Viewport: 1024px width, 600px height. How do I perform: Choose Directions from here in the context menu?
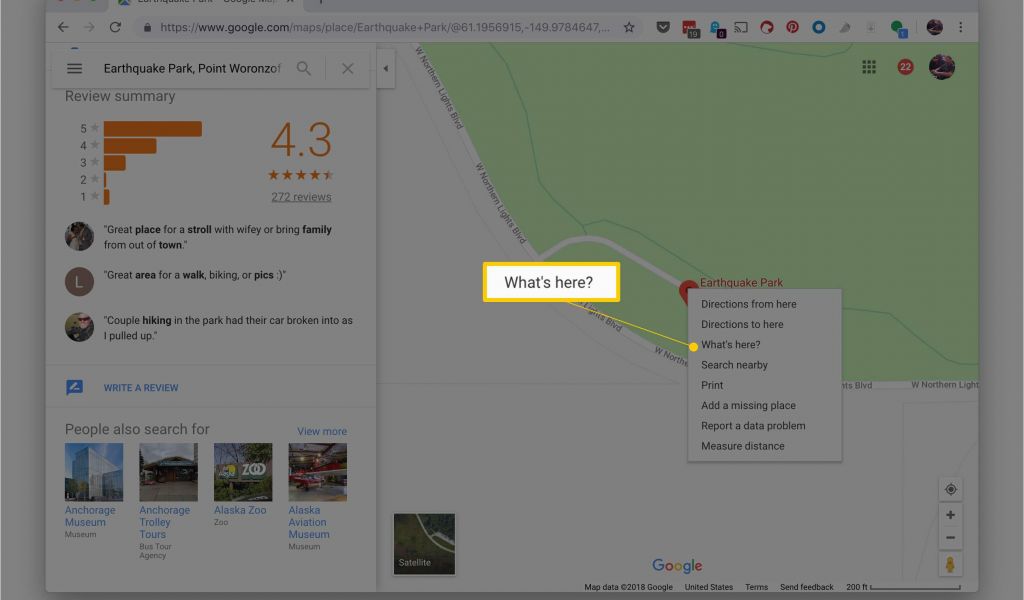[x=748, y=304]
